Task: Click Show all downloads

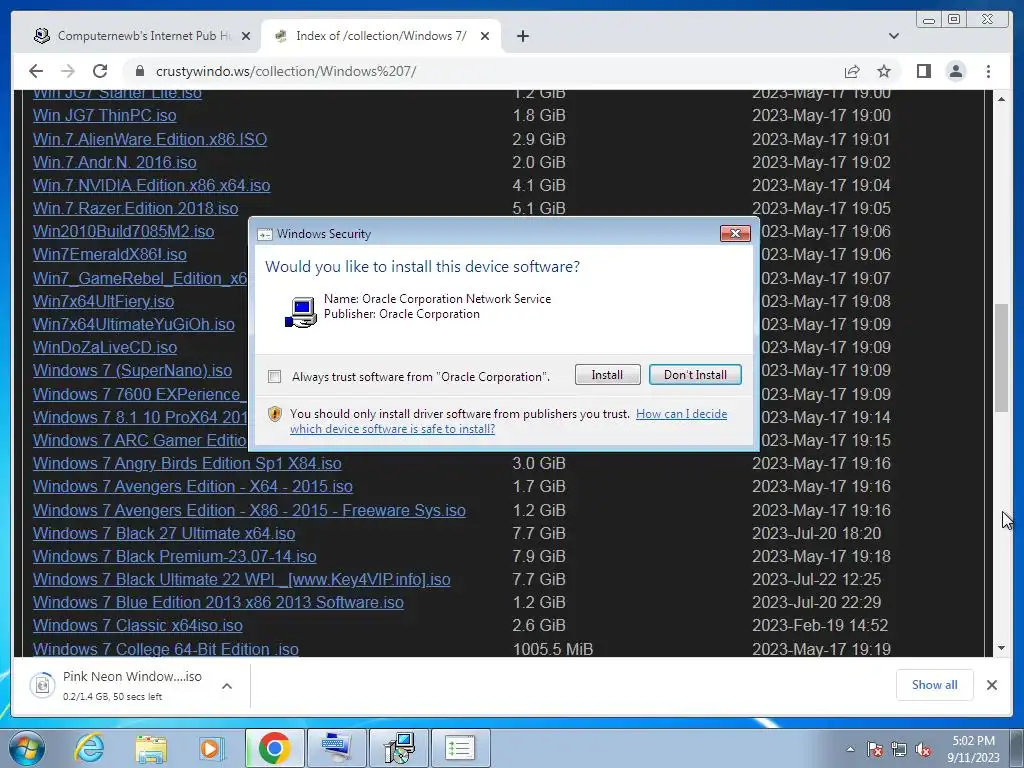Action: [x=934, y=685]
